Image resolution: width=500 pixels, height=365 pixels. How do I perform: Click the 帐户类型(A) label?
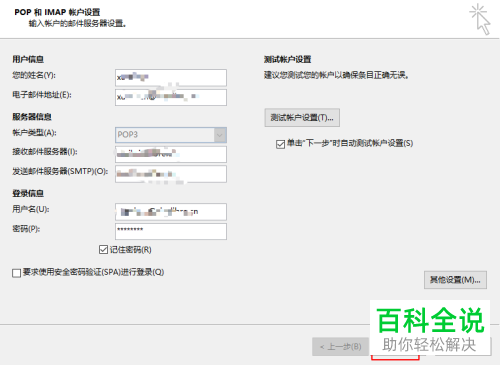[34, 133]
